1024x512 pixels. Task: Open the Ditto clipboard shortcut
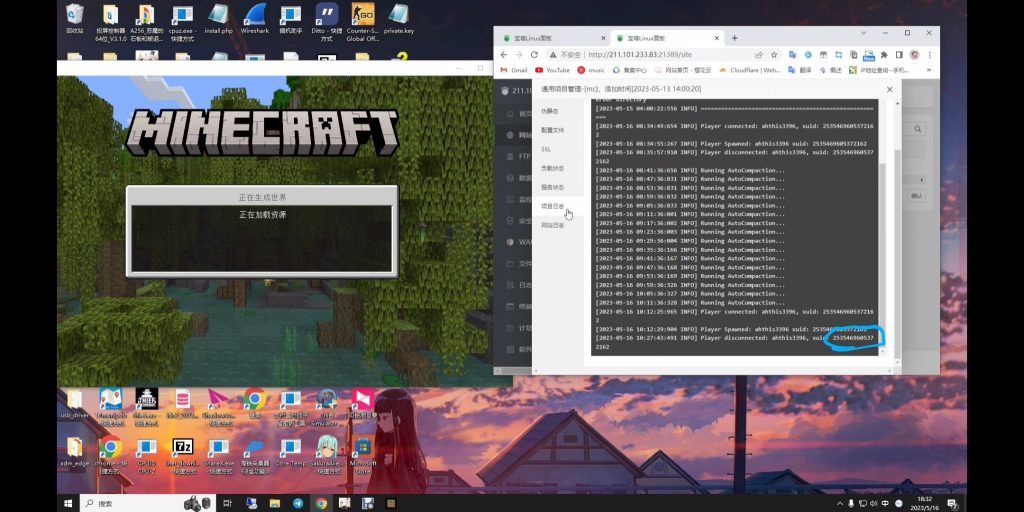(326, 17)
